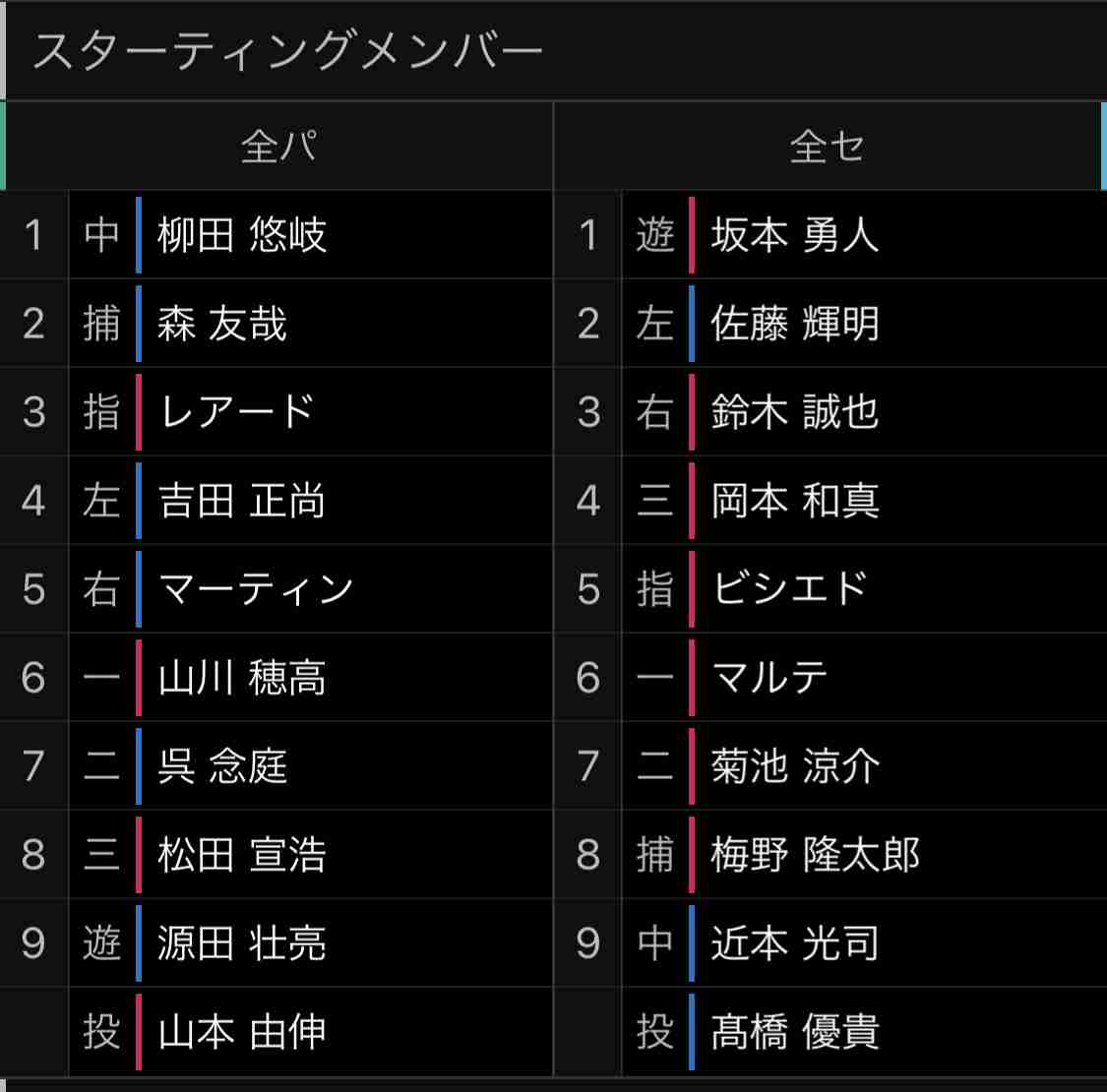Open starting pitcher 山本 由伸

241,1032
